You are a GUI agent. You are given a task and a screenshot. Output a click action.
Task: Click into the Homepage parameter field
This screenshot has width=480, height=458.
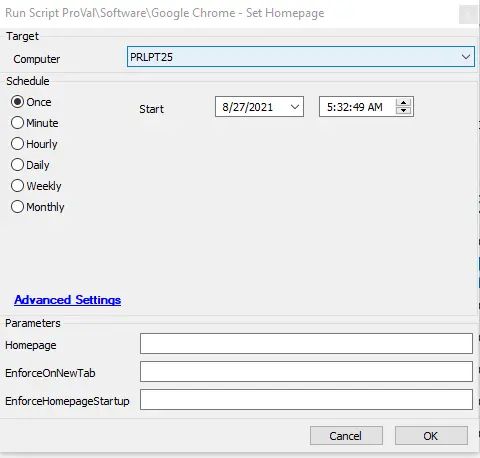(306, 344)
